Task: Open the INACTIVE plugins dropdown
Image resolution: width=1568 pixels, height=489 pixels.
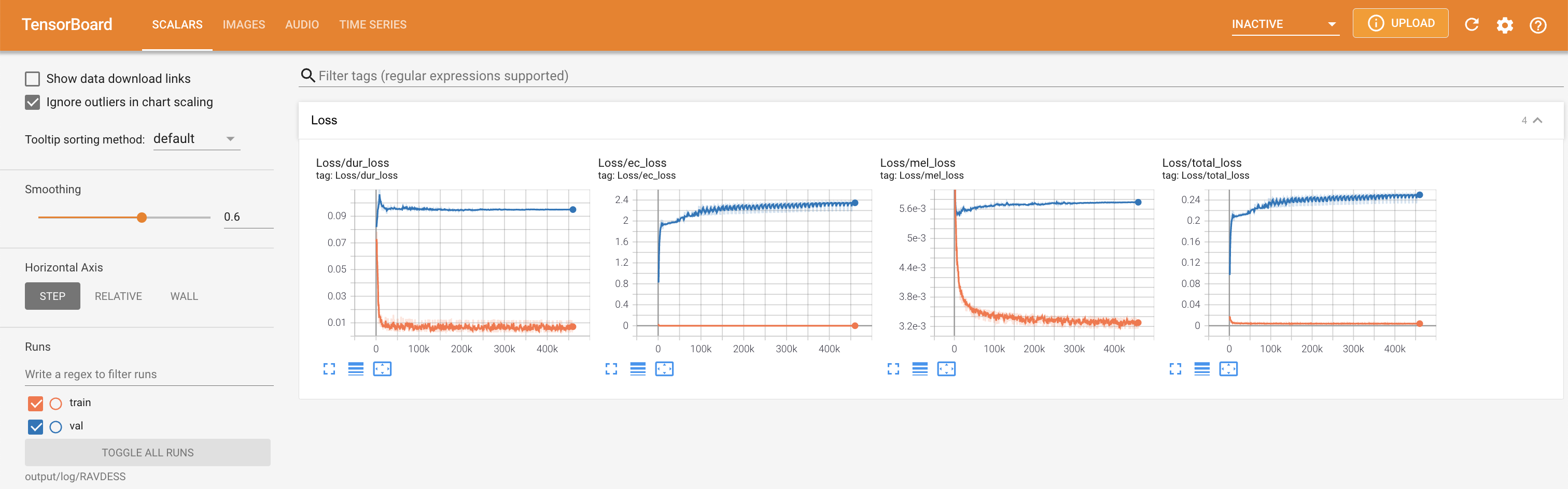Action: (1285, 24)
